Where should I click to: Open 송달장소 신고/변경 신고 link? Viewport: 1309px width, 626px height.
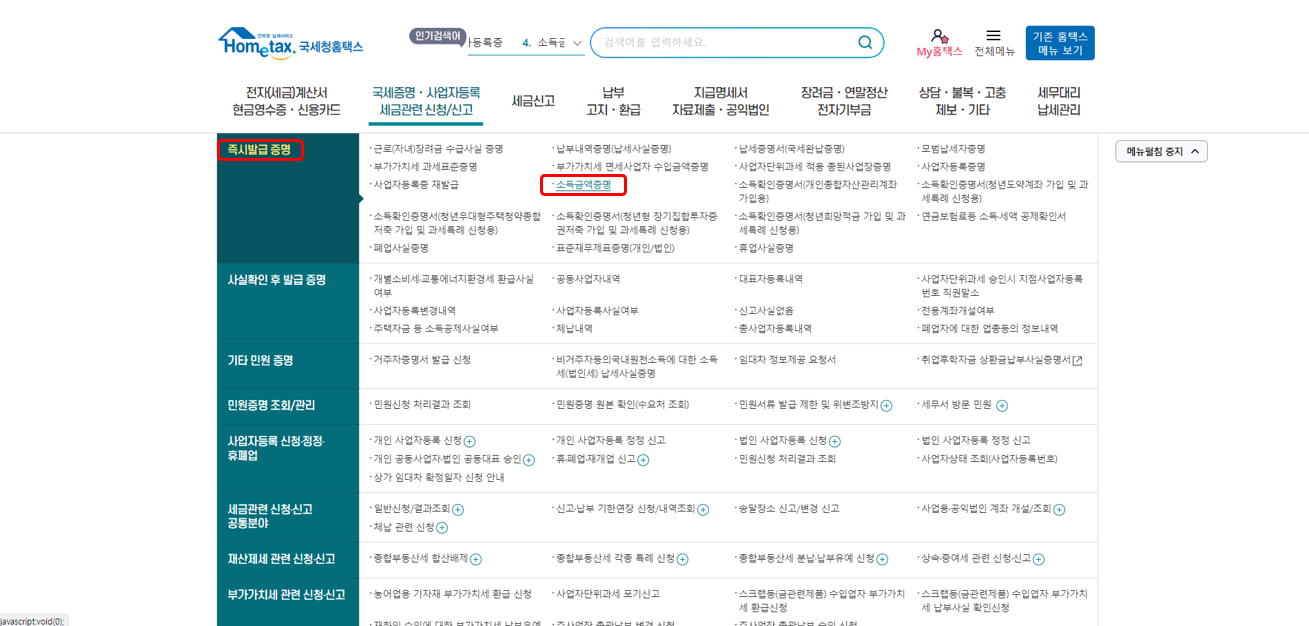point(790,509)
